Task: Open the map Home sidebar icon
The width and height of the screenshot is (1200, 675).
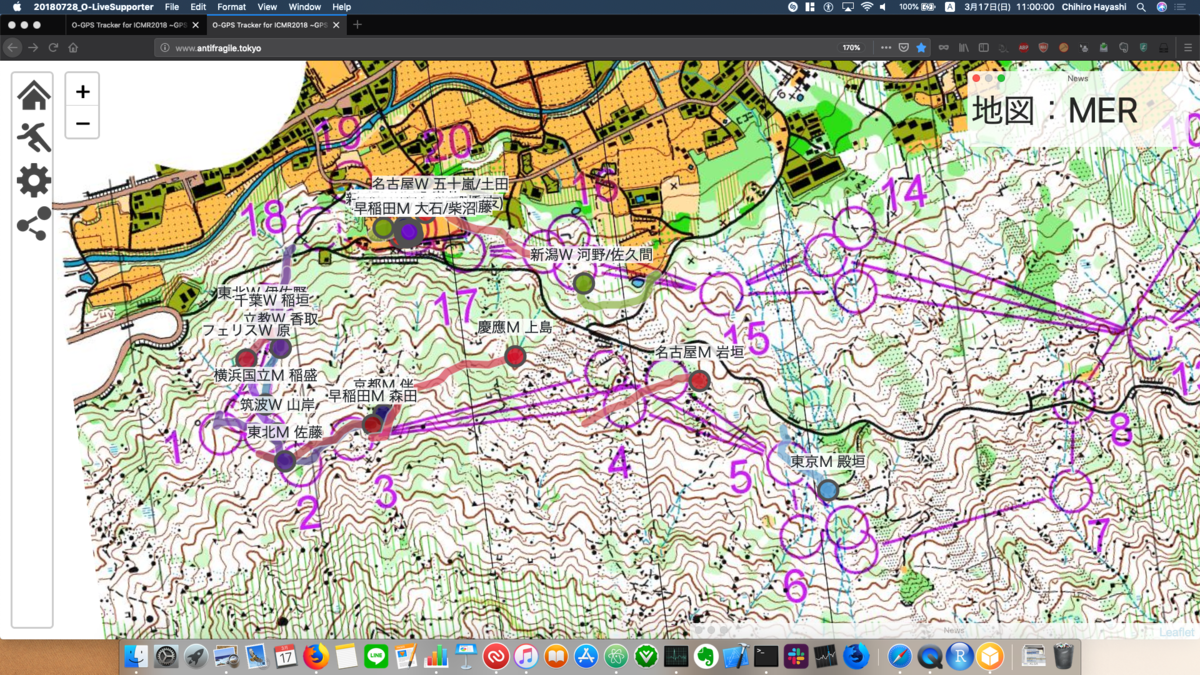Action: (x=34, y=95)
